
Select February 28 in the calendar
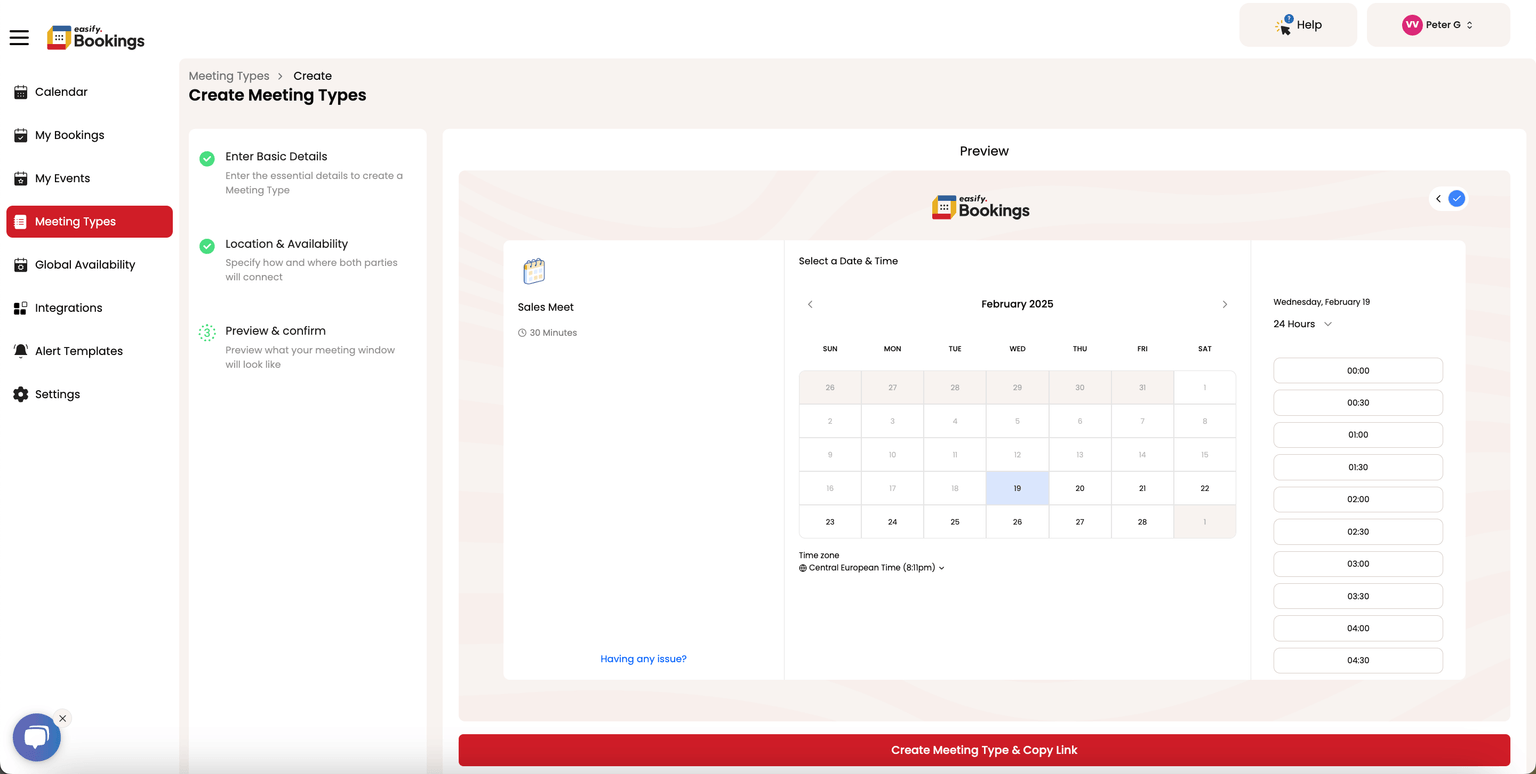[x=1142, y=522]
